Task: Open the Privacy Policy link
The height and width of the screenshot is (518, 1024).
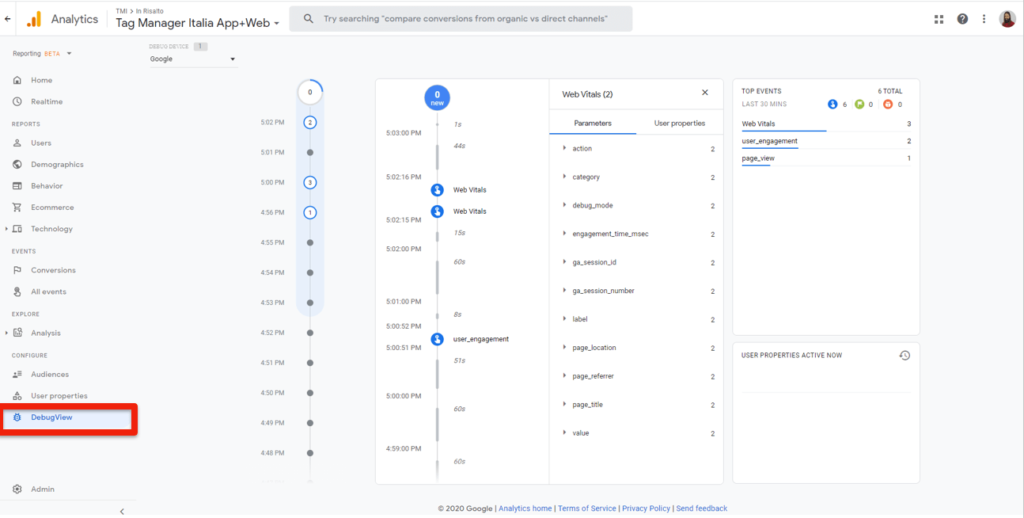Action: 646,508
